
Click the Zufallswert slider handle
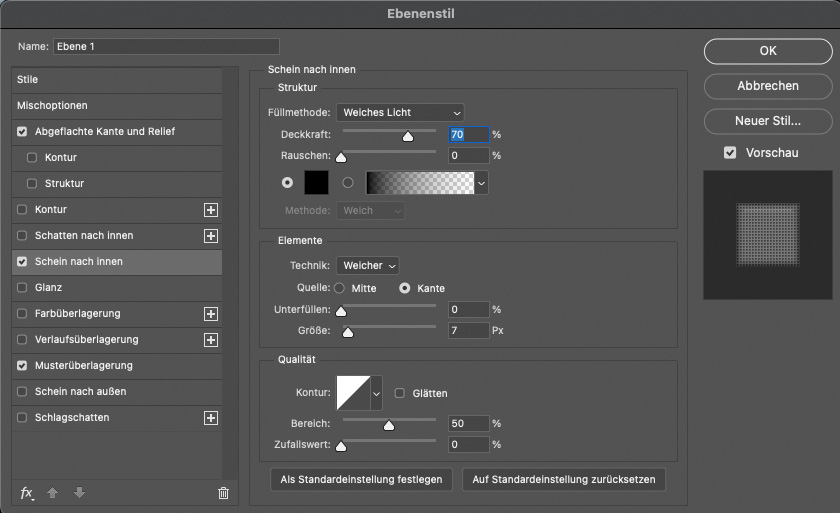[x=341, y=446]
